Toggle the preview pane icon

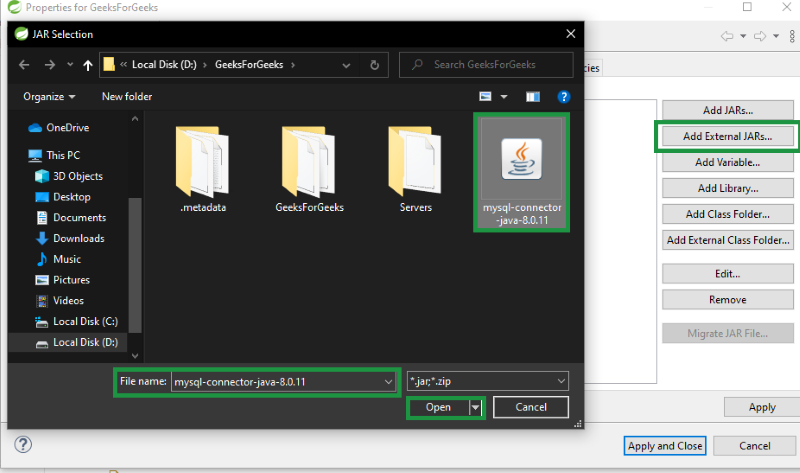[x=533, y=96]
